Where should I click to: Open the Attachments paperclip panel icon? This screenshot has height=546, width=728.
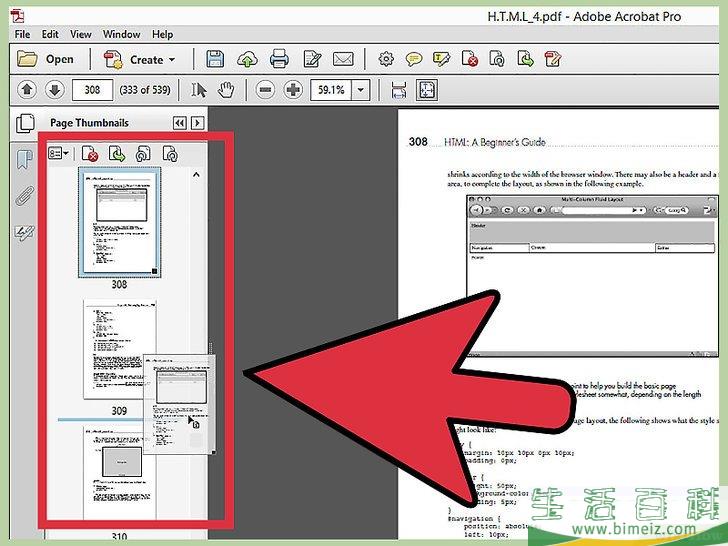pos(25,195)
